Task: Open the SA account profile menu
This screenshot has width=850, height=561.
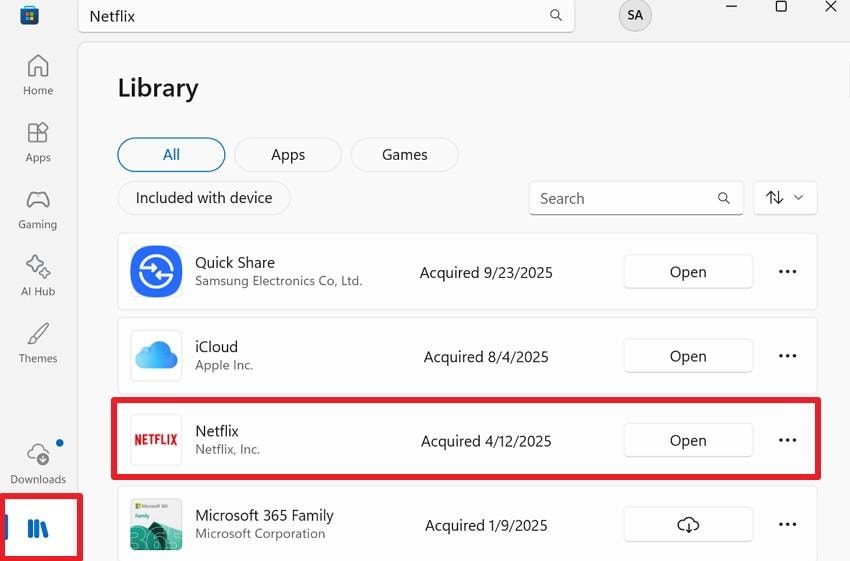Action: [x=635, y=15]
